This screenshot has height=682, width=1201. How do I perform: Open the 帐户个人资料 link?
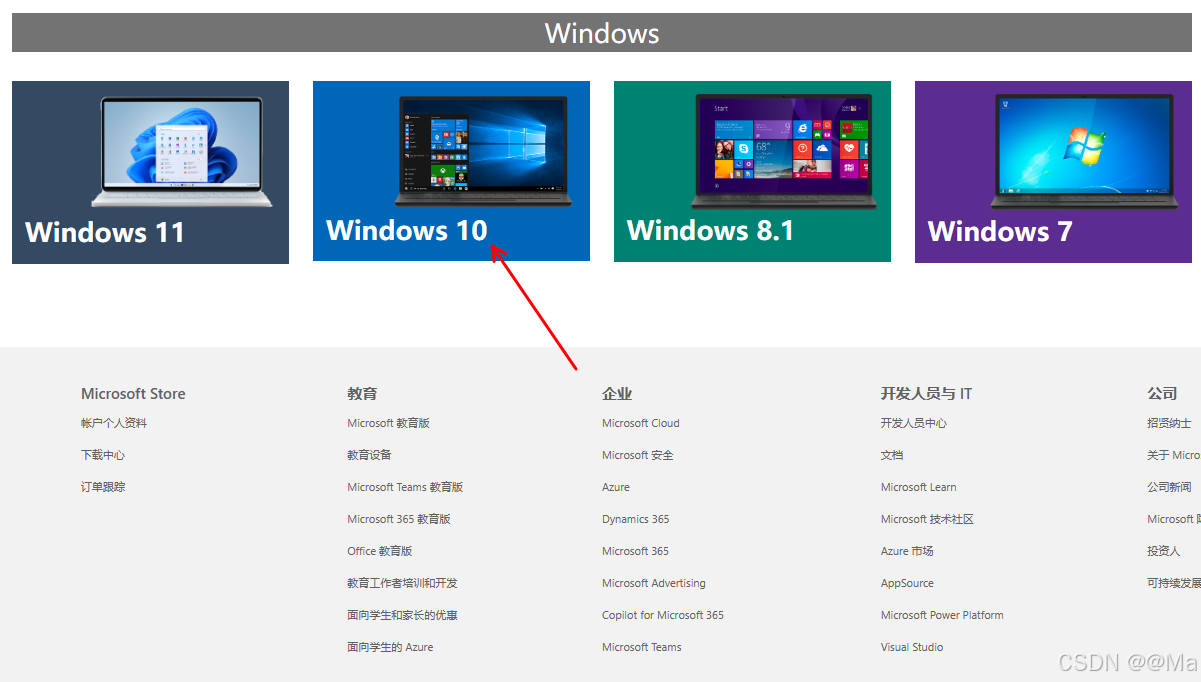coord(114,423)
